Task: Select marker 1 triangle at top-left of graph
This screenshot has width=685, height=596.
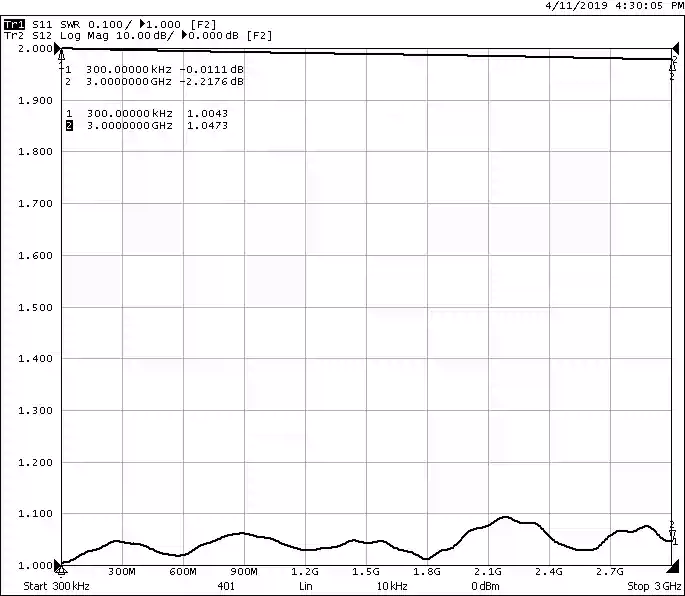Action: pos(62,57)
